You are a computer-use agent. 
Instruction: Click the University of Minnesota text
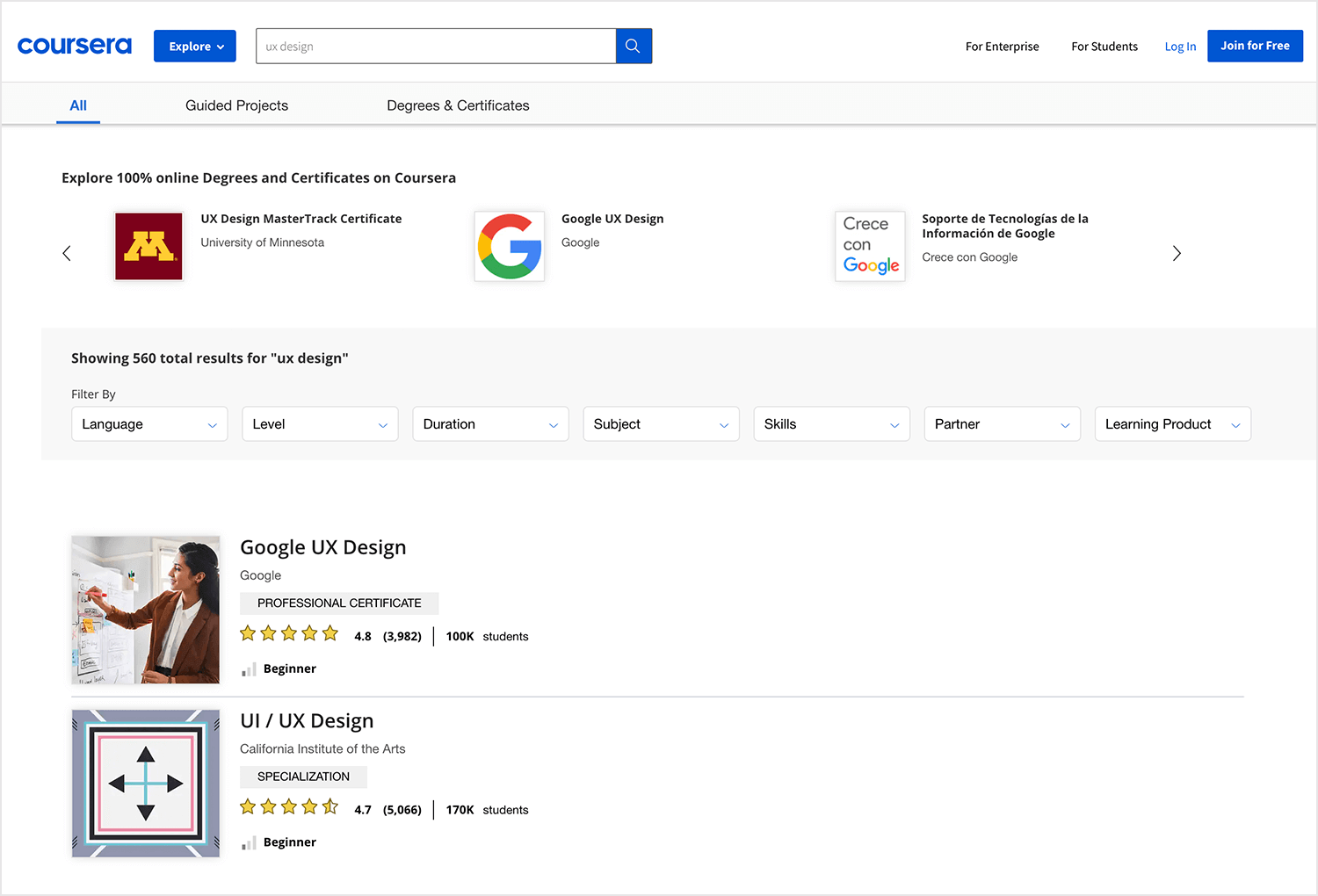click(262, 242)
